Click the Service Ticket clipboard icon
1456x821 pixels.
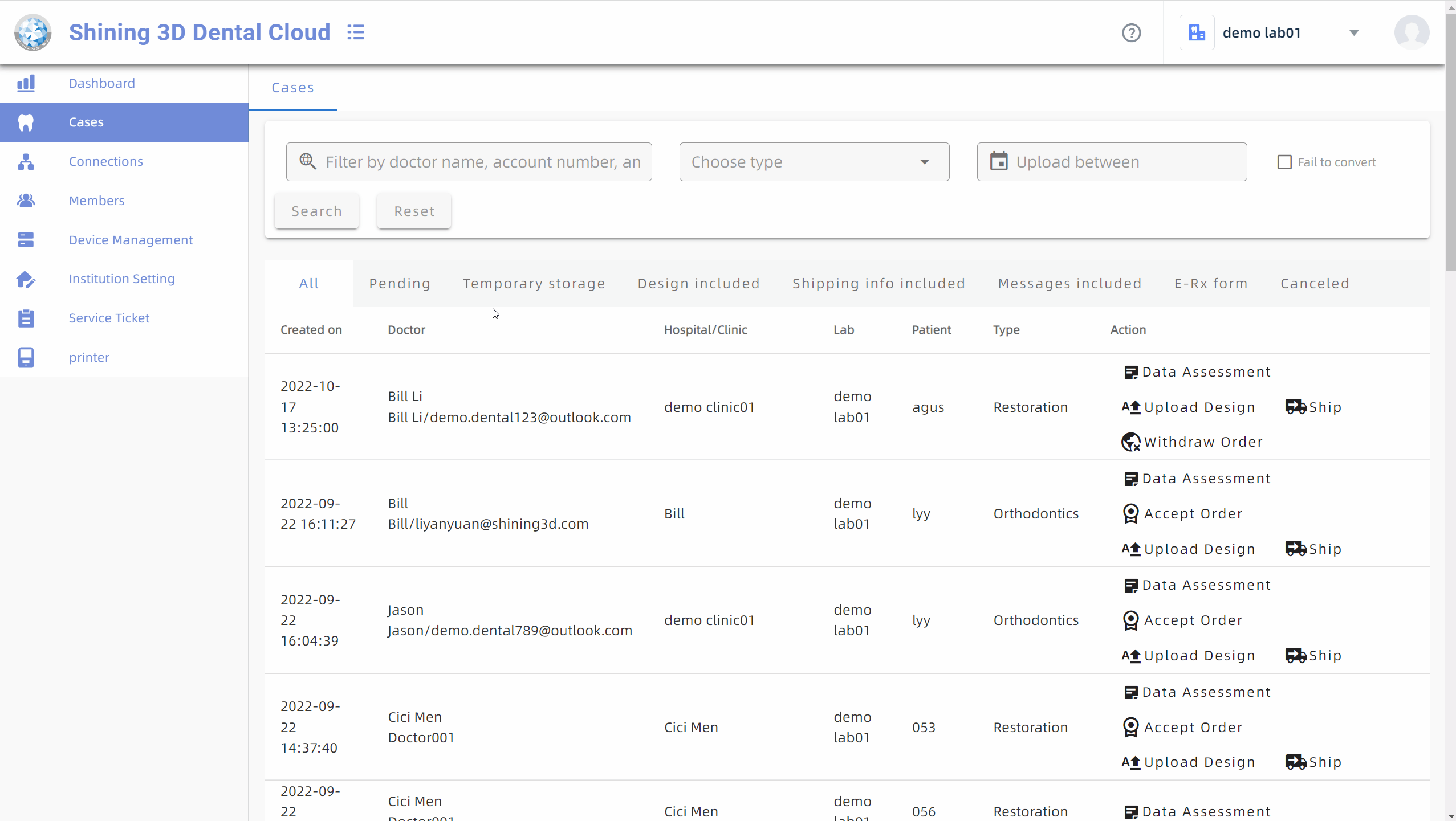point(26,318)
